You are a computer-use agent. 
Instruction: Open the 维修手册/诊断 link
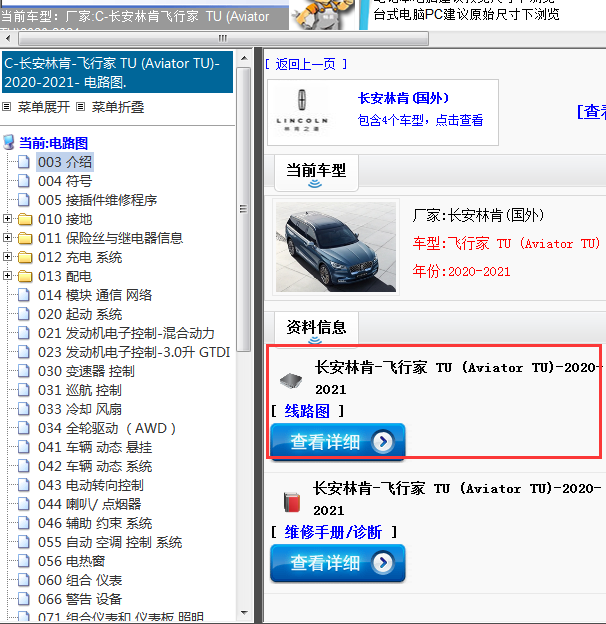333,532
